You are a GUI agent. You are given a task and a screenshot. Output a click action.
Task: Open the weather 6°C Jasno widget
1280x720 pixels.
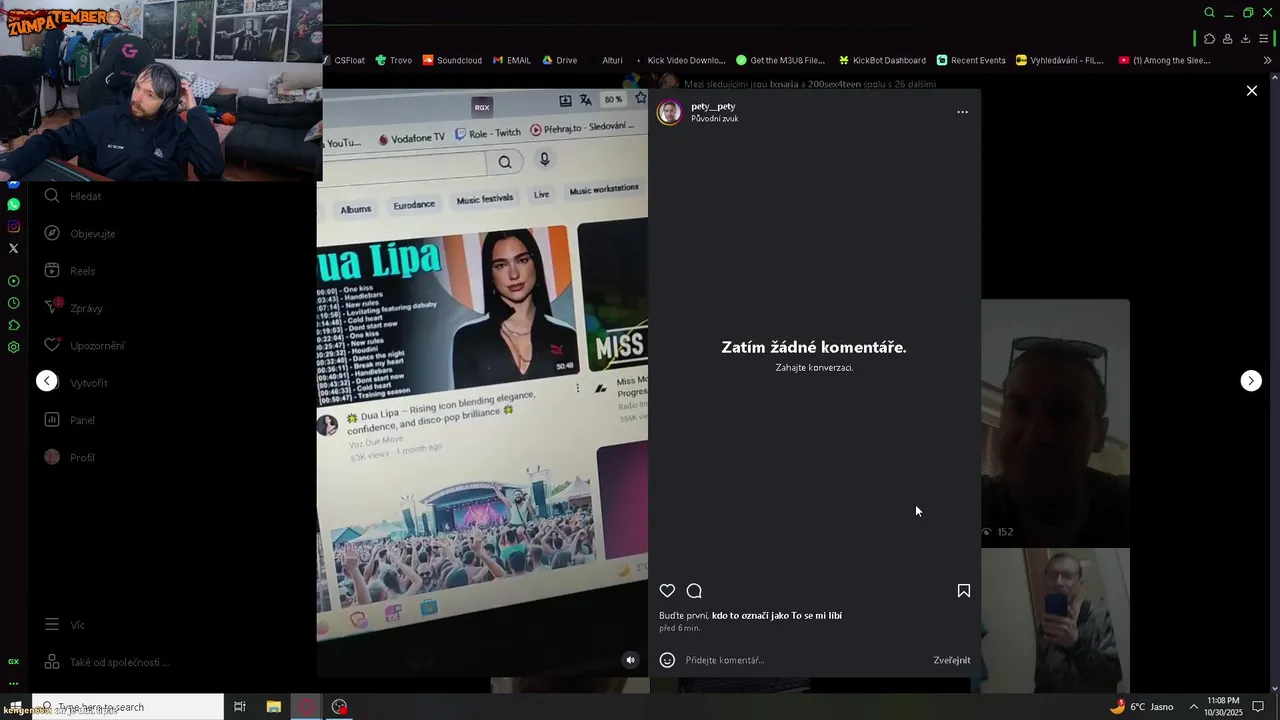tap(1141, 707)
